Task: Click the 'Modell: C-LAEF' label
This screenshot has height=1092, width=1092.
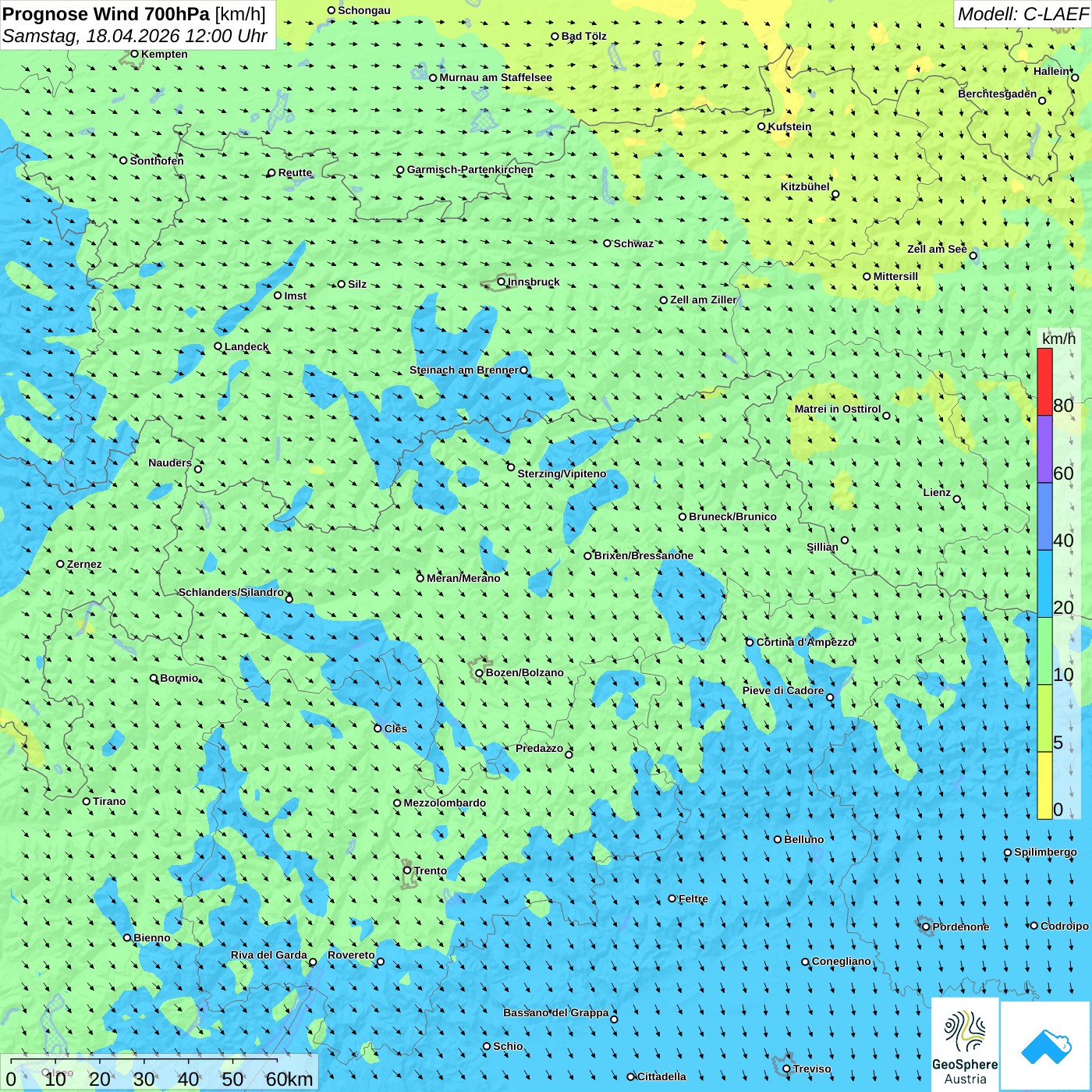Action: [x=1023, y=14]
